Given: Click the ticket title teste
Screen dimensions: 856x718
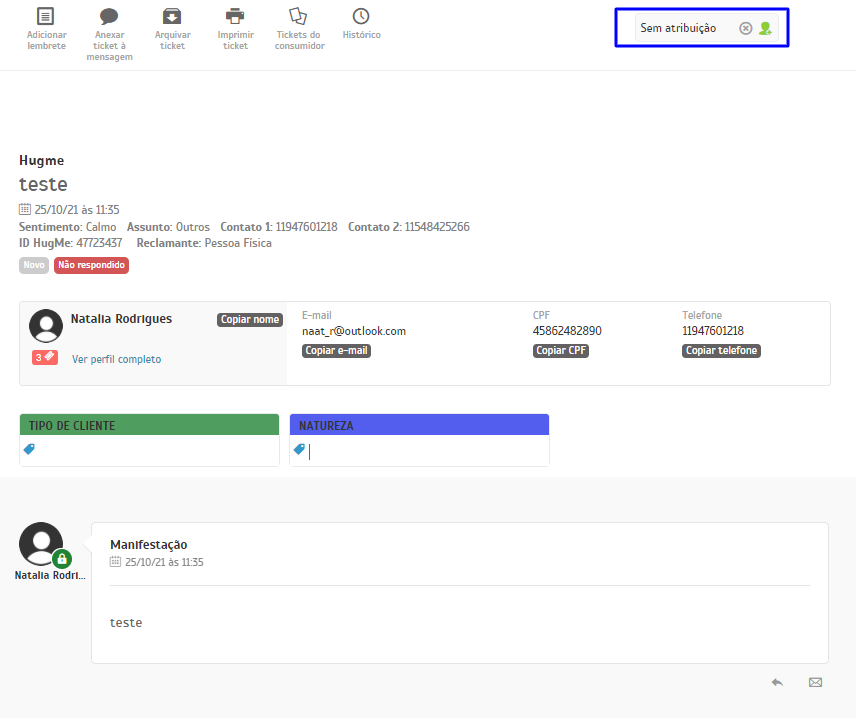Looking at the screenshot, I should [43, 185].
